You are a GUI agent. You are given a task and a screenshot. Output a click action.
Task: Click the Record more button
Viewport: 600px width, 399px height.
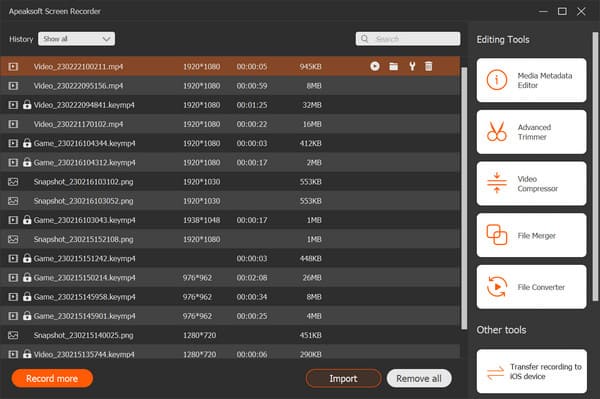click(x=52, y=378)
